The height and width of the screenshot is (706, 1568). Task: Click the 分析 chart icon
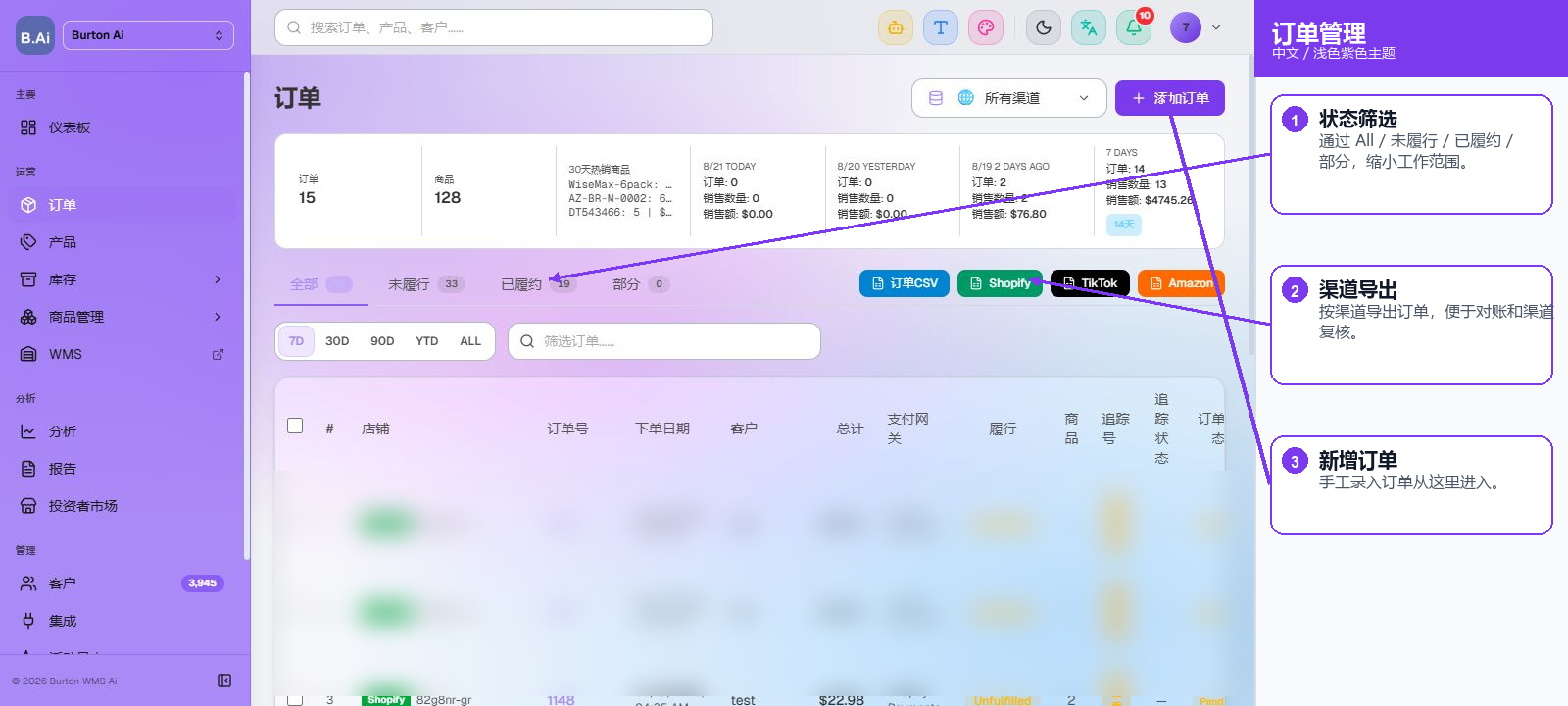point(28,431)
